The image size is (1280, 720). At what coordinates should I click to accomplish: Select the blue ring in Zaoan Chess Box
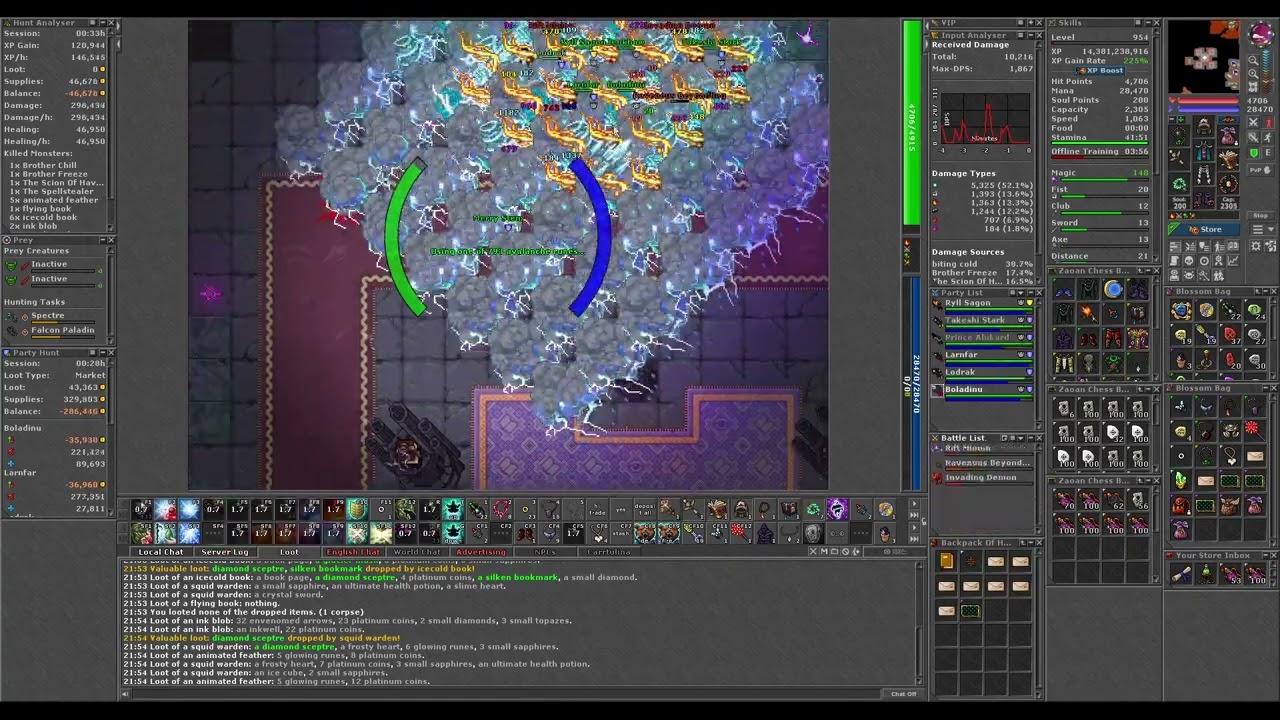click(1113, 289)
